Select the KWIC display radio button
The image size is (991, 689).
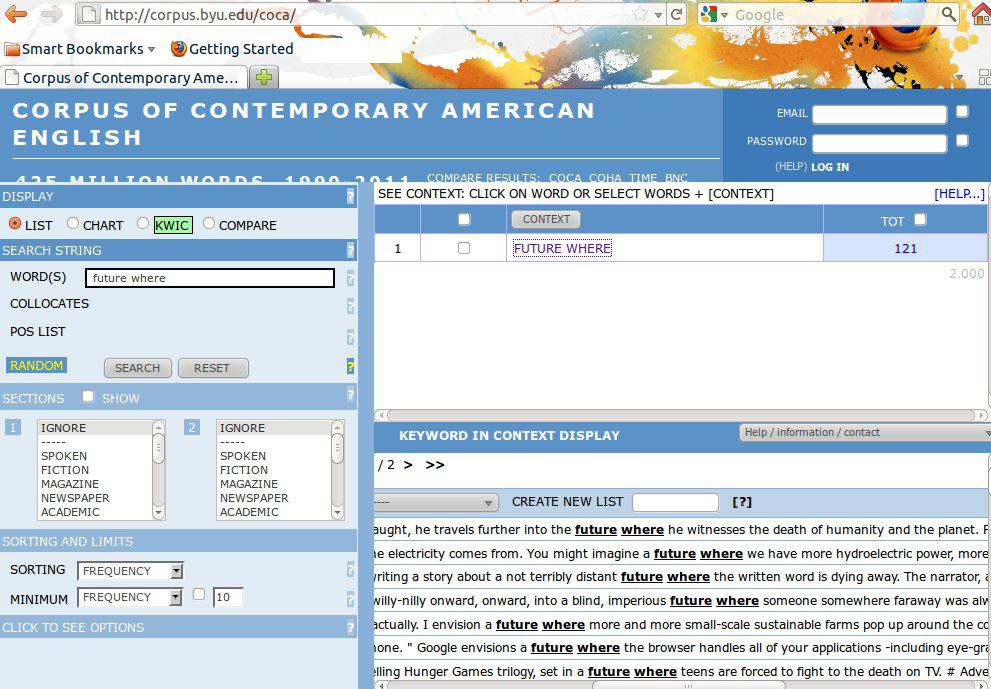143,223
